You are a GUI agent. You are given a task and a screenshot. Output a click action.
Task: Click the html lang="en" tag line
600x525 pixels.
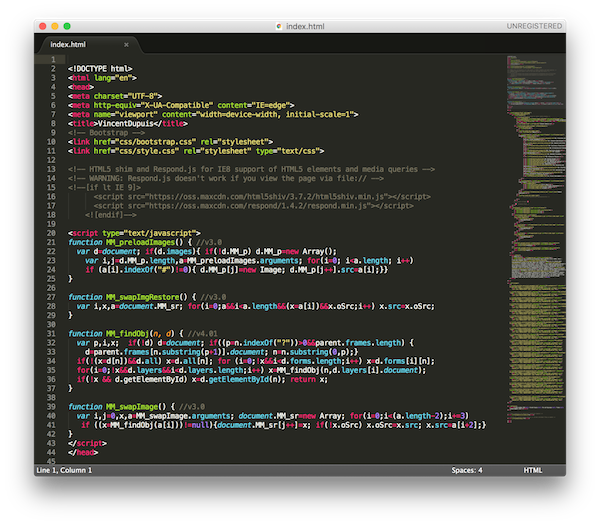coord(102,78)
